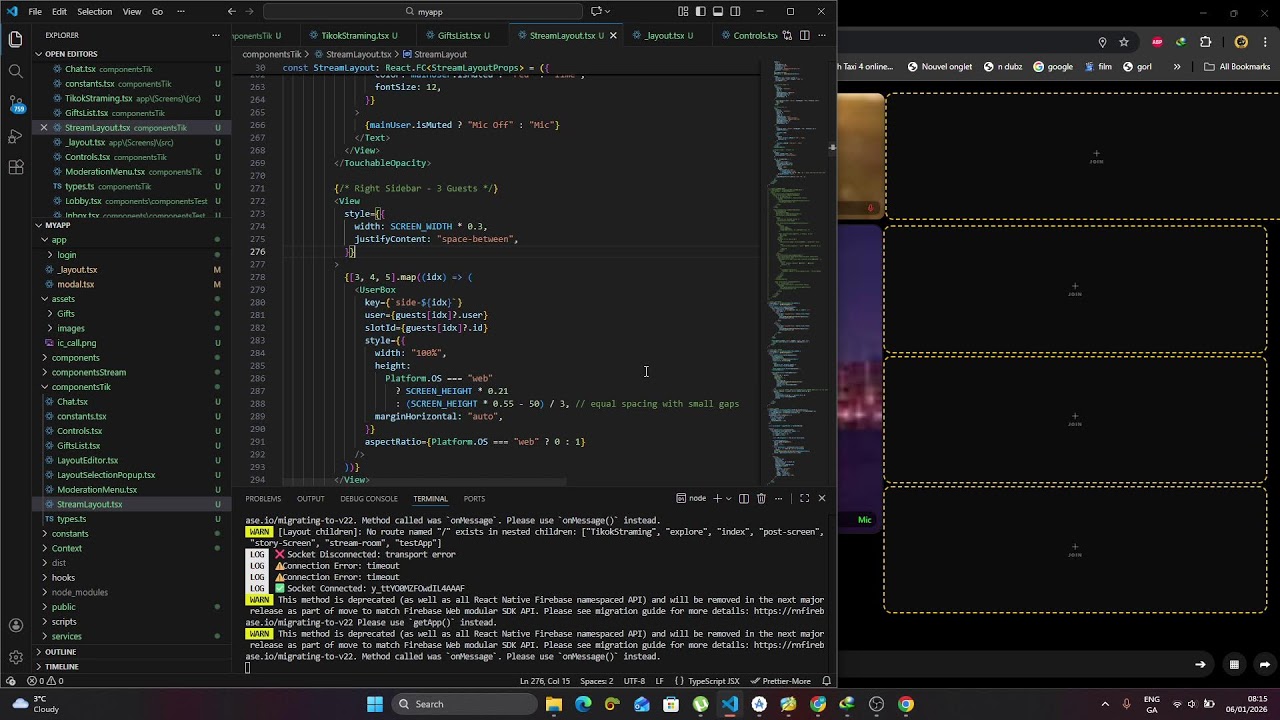Switch to DEBUG CONSOLE panel tab

click(x=369, y=499)
